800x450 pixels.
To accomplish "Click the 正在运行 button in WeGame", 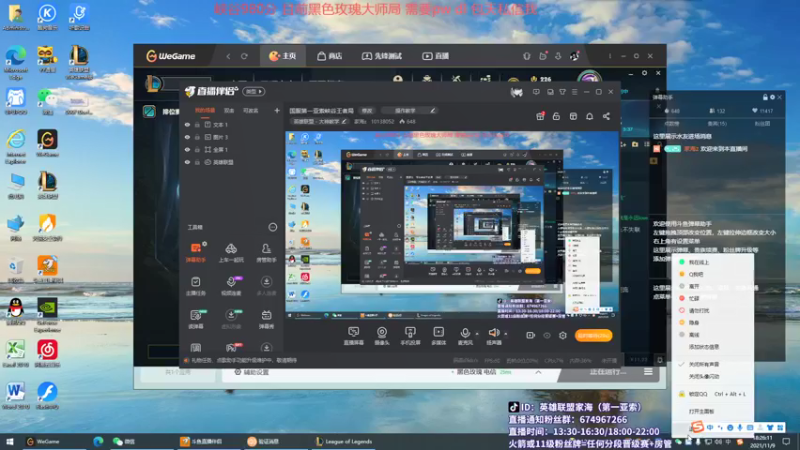I will tap(608, 372).
